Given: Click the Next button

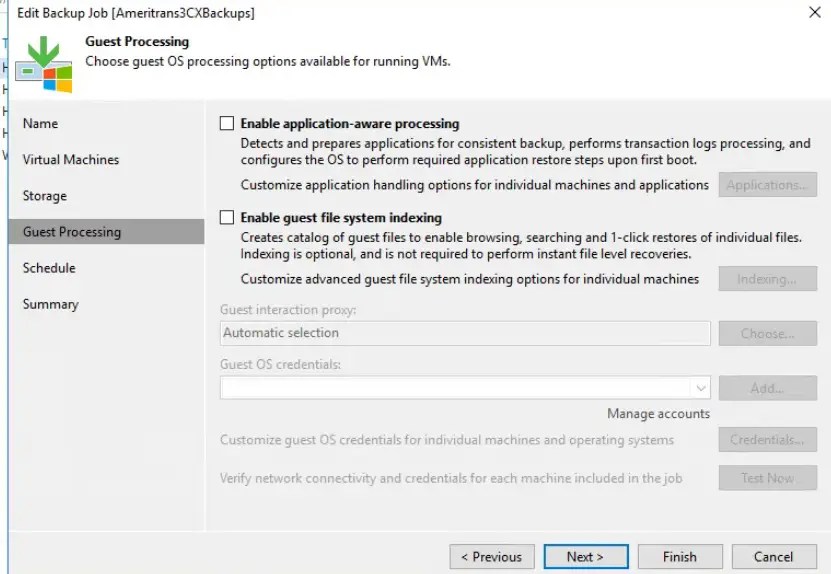Looking at the screenshot, I should (586, 557).
